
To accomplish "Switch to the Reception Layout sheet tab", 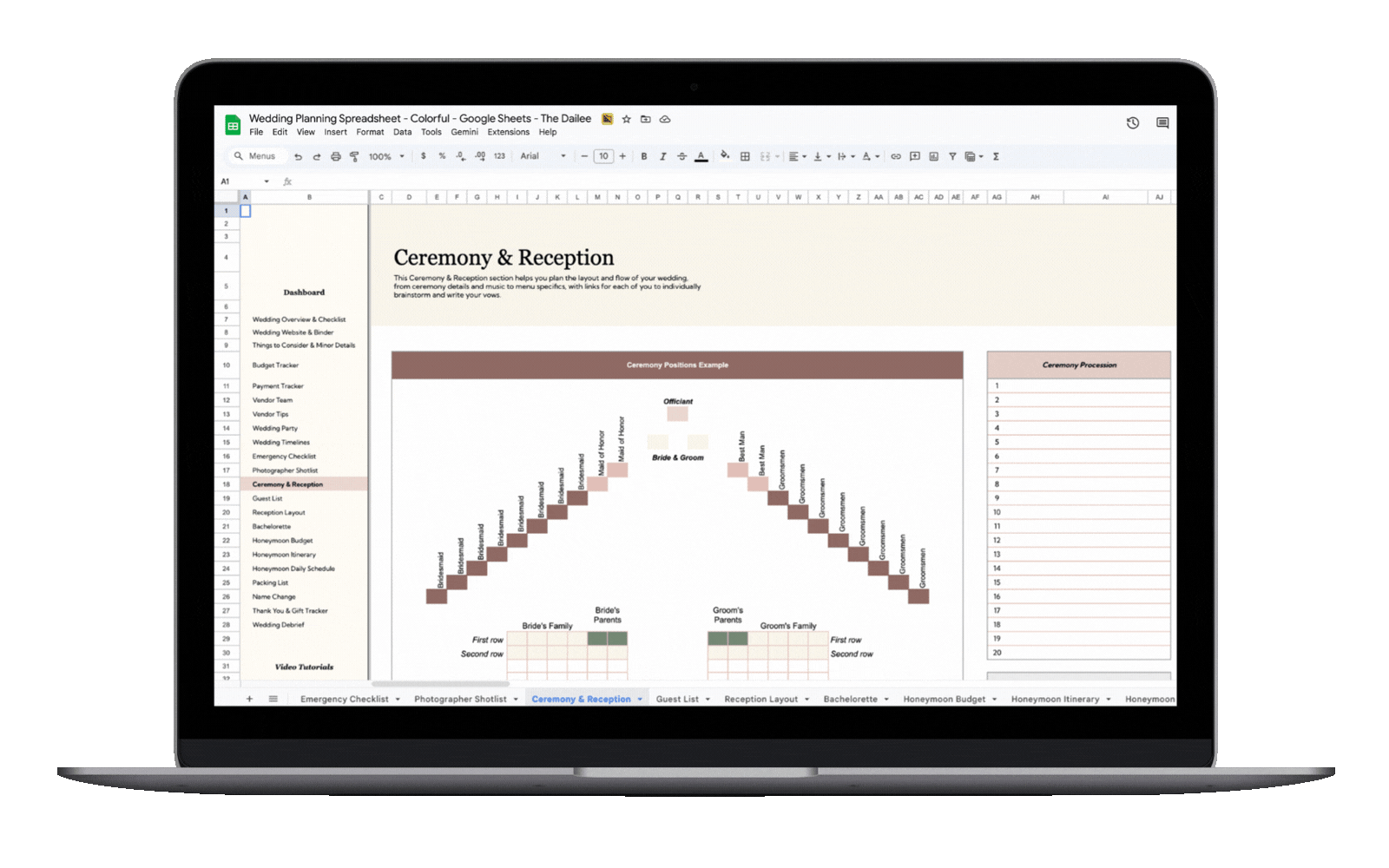I will click(760, 700).
